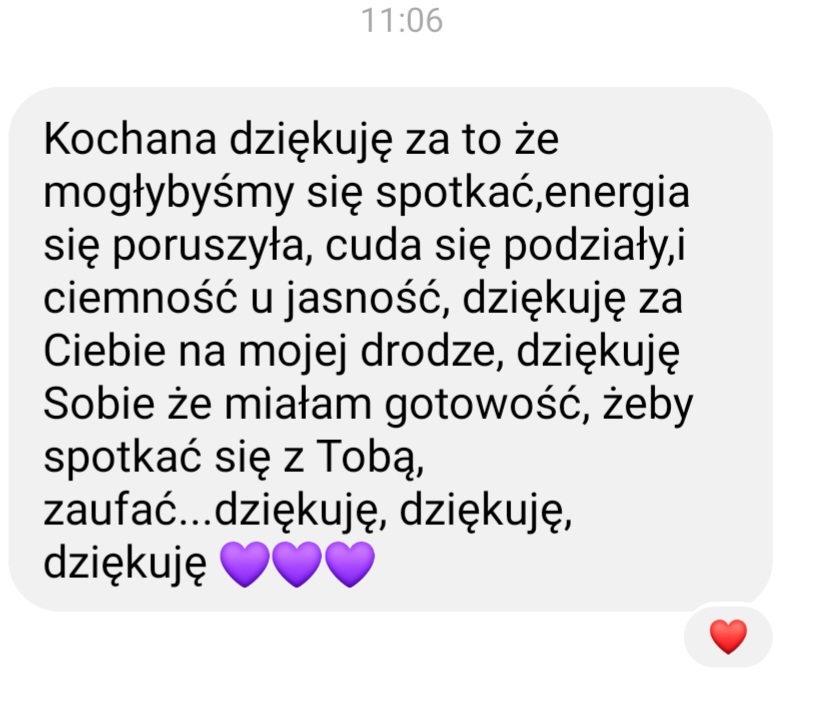Select the word "Kochana" in the message
The image size is (817, 703).
(x=130, y=139)
